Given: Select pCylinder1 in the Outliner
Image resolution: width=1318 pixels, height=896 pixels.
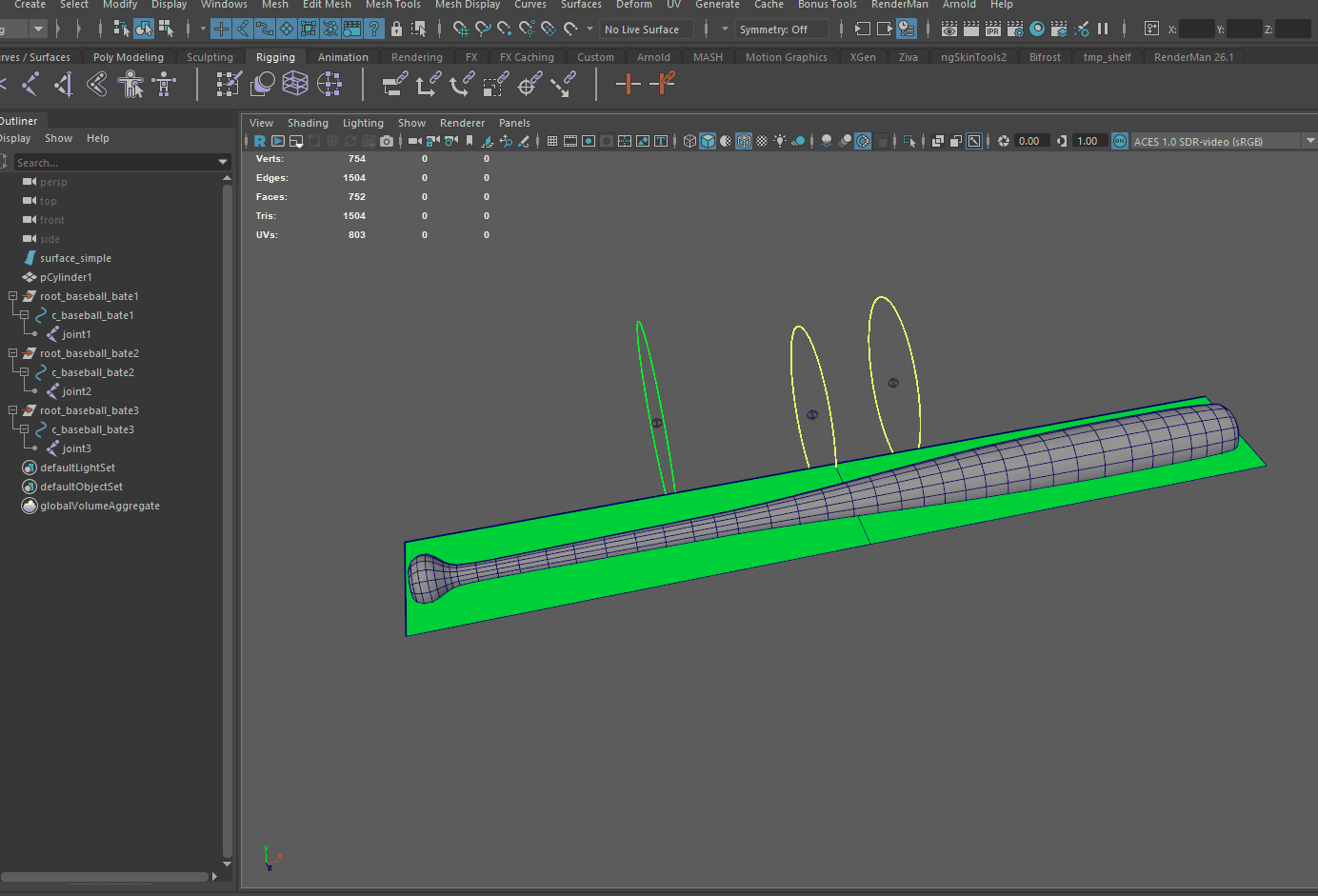Looking at the screenshot, I should [66, 277].
